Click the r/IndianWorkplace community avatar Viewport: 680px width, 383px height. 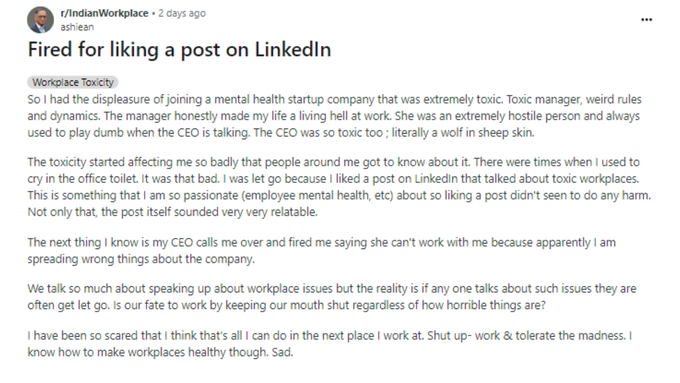coord(40,20)
